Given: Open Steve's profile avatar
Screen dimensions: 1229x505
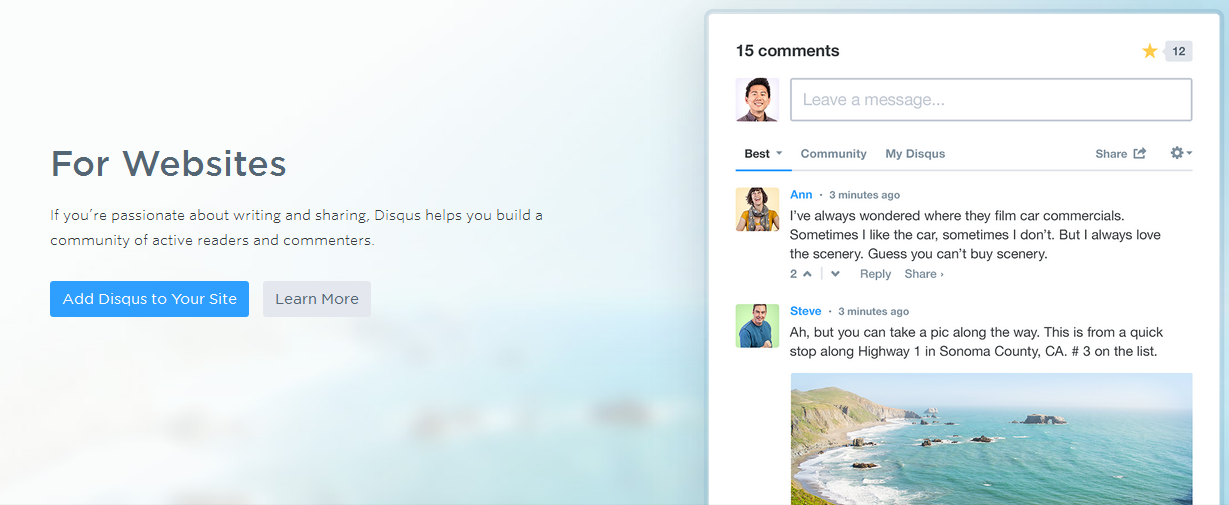Looking at the screenshot, I should (x=757, y=326).
